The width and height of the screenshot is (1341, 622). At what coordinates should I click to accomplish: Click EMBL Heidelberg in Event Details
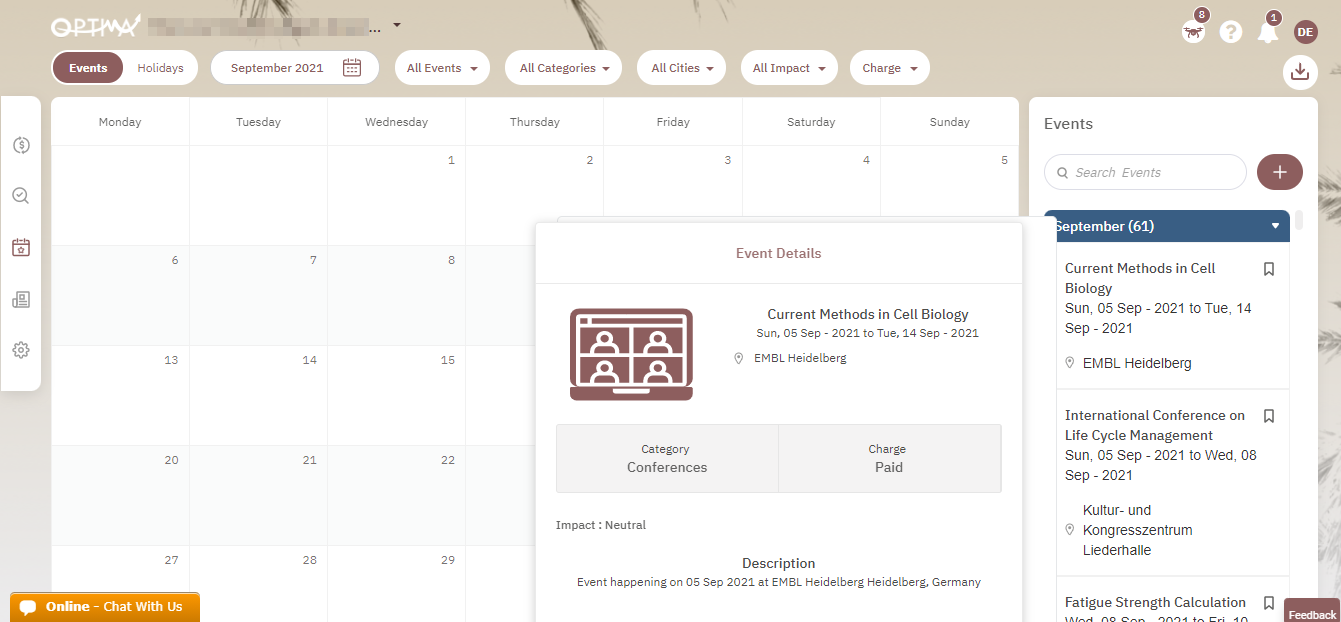tap(800, 358)
